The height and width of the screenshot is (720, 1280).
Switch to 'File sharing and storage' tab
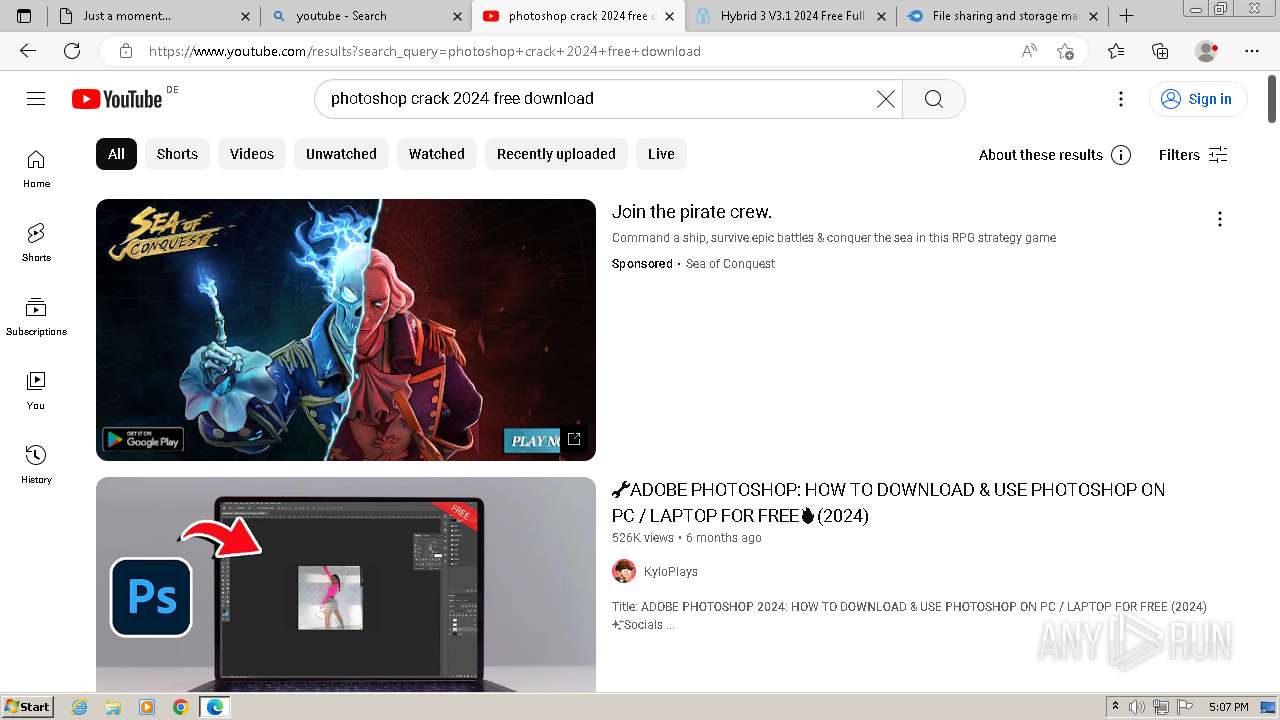1002,16
